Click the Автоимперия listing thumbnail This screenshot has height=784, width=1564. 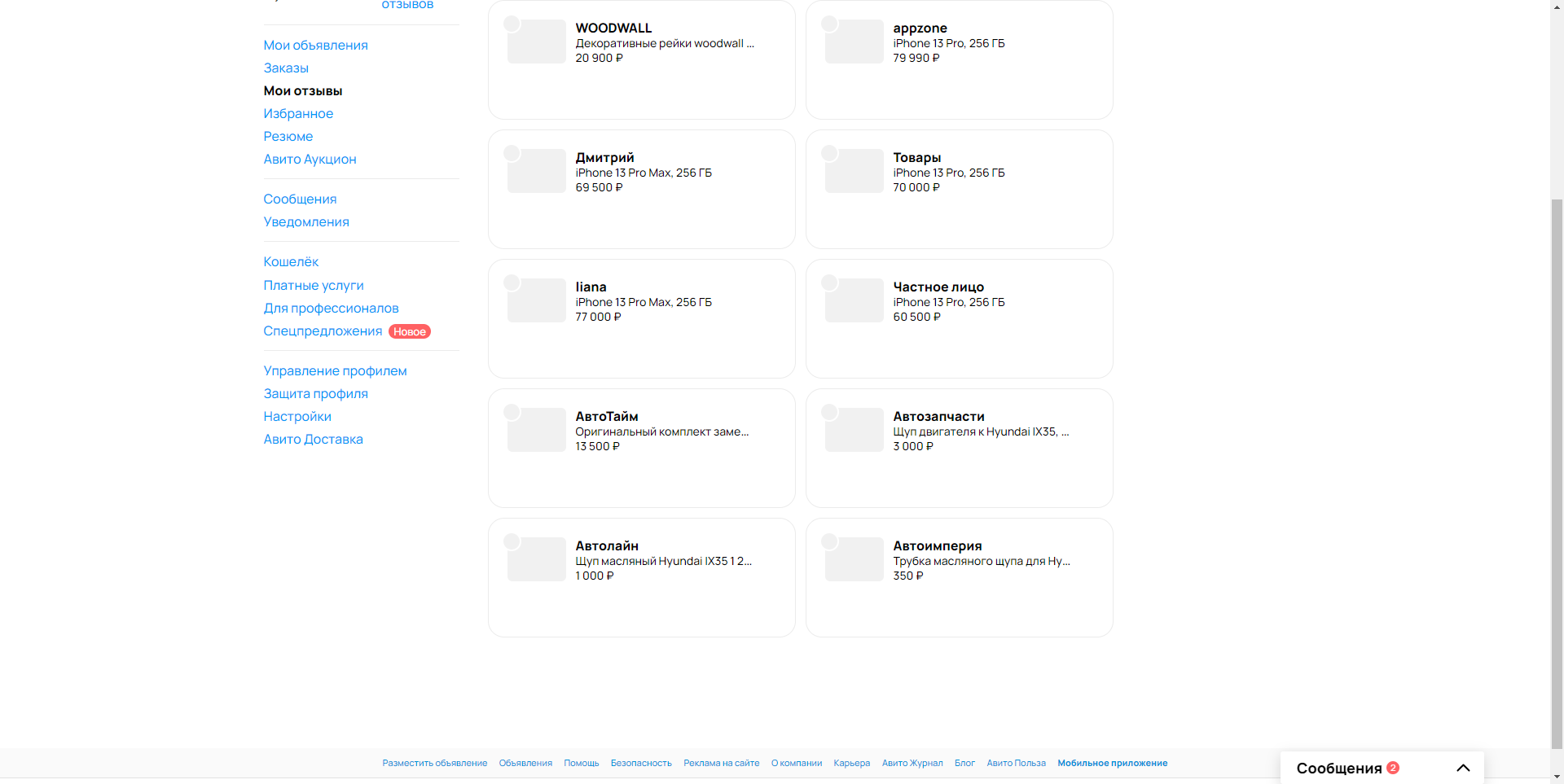pos(854,559)
